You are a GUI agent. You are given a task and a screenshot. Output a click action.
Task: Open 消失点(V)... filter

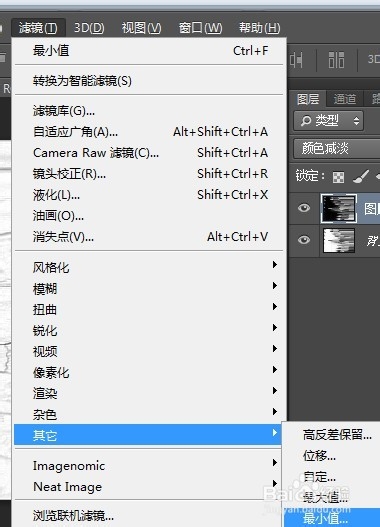(x=150, y=237)
